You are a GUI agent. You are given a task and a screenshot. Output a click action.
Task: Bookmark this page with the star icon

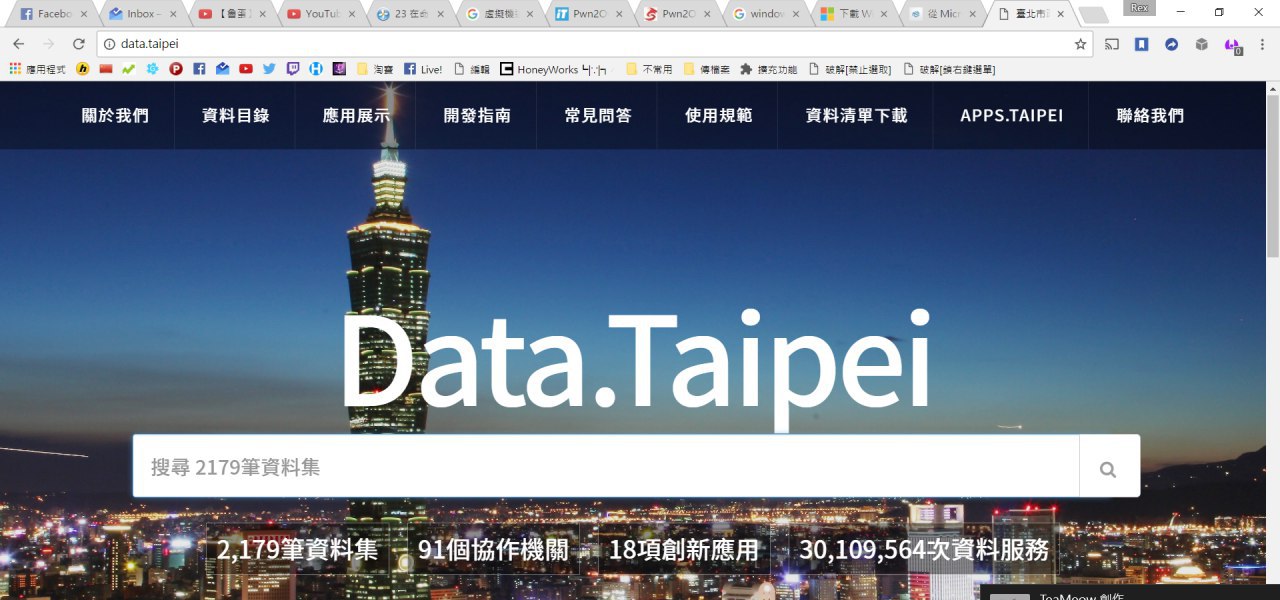click(1080, 44)
